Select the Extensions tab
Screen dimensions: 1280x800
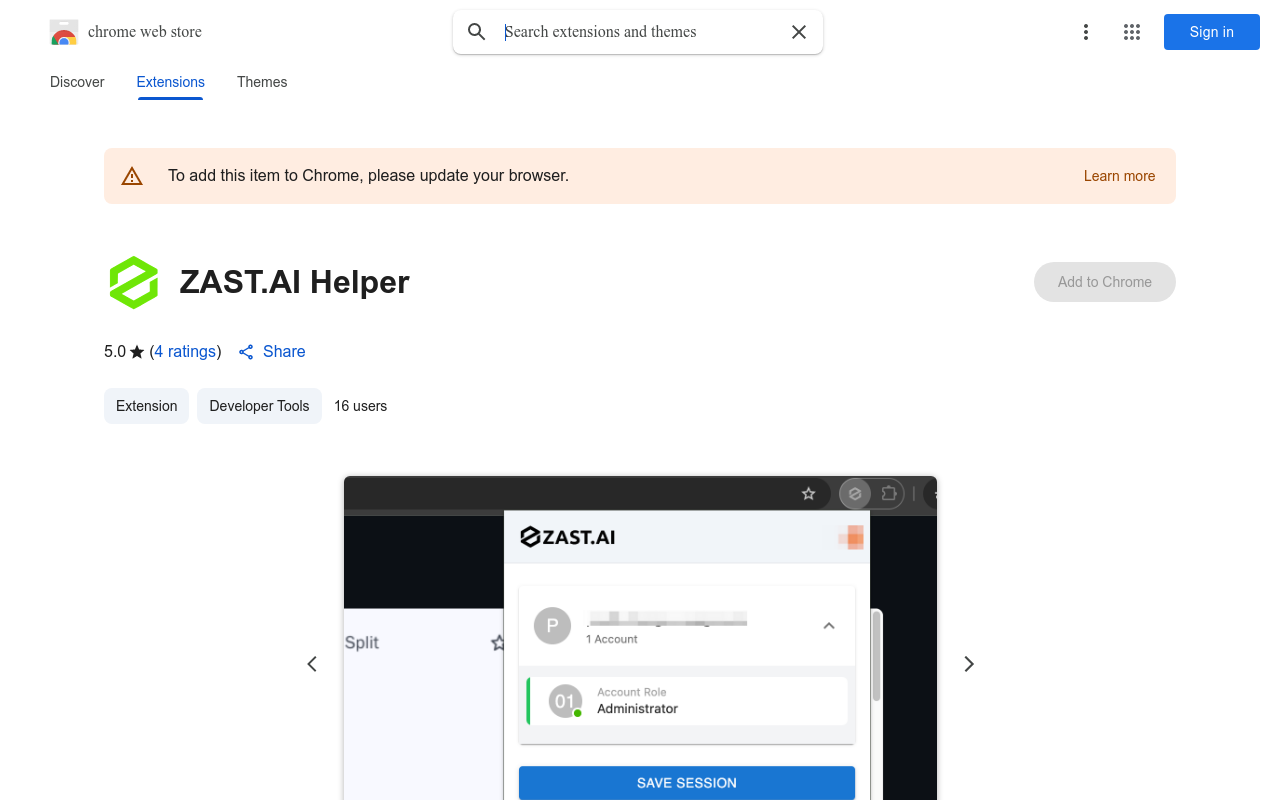[170, 82]
